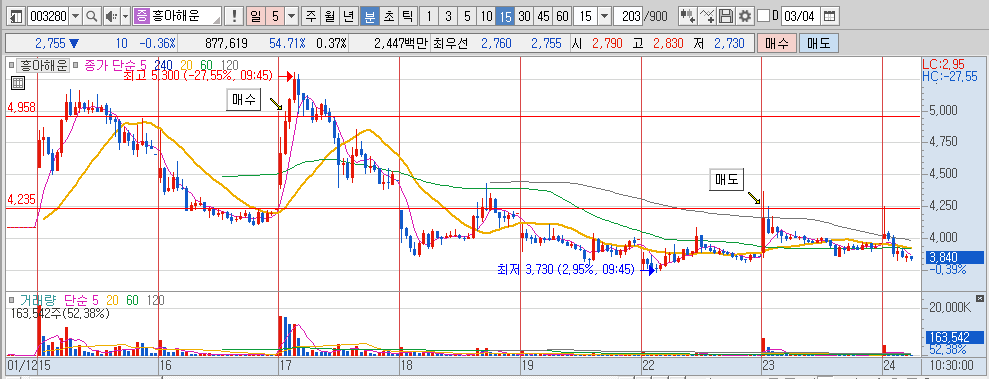Select the 일 (daily) chart period
Screen dimensions: 989x379
tap(255, 16)
